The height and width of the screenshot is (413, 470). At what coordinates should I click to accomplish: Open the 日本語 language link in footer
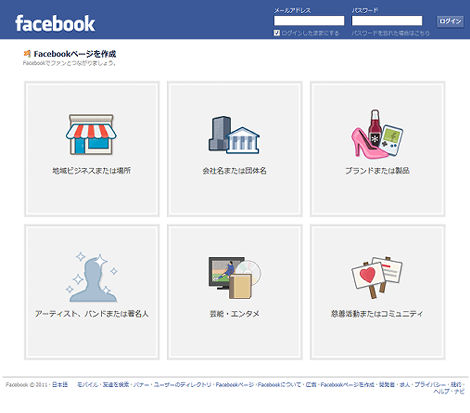pos(60,385)
